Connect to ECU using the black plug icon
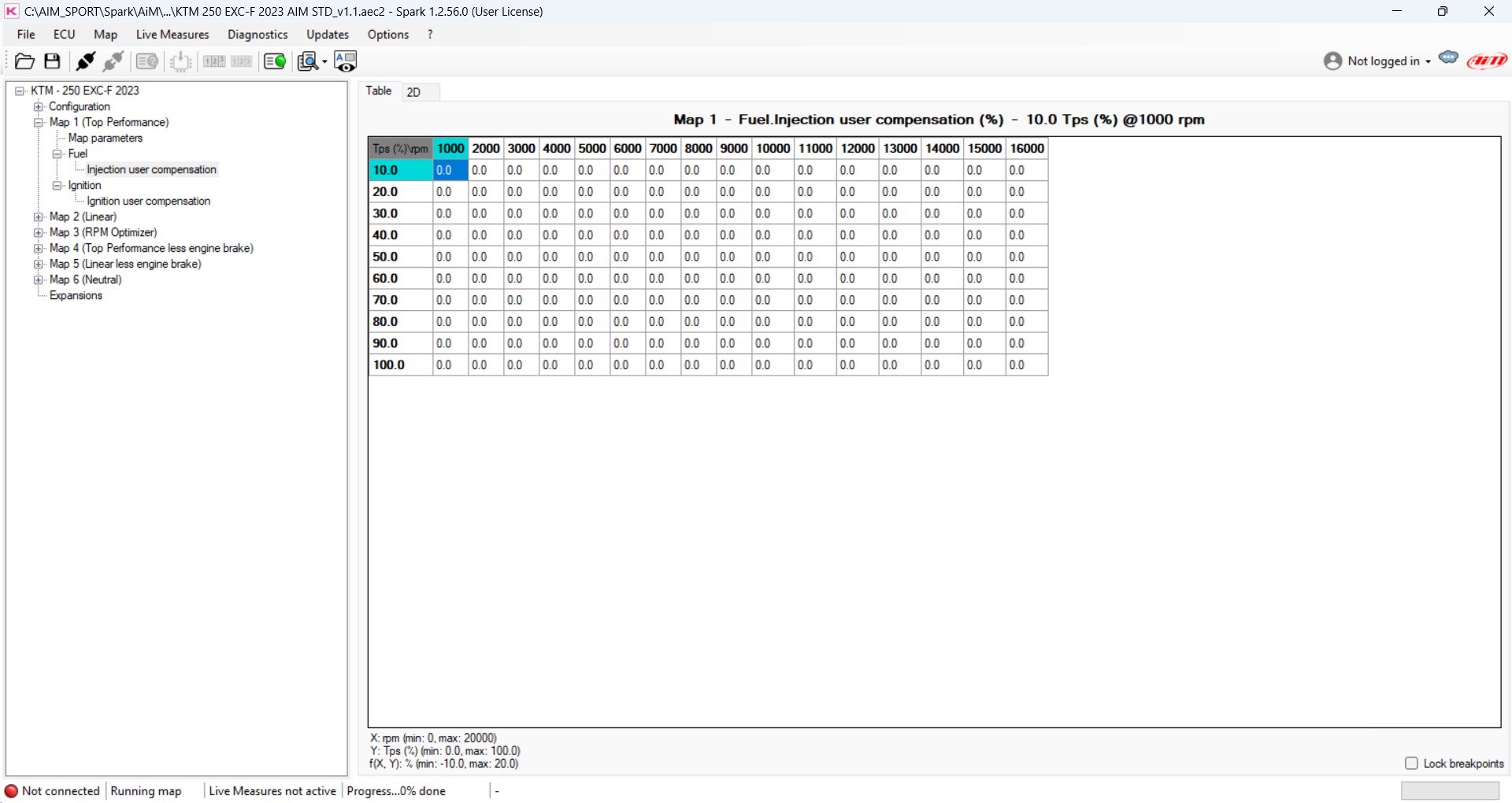 (85, 61)
